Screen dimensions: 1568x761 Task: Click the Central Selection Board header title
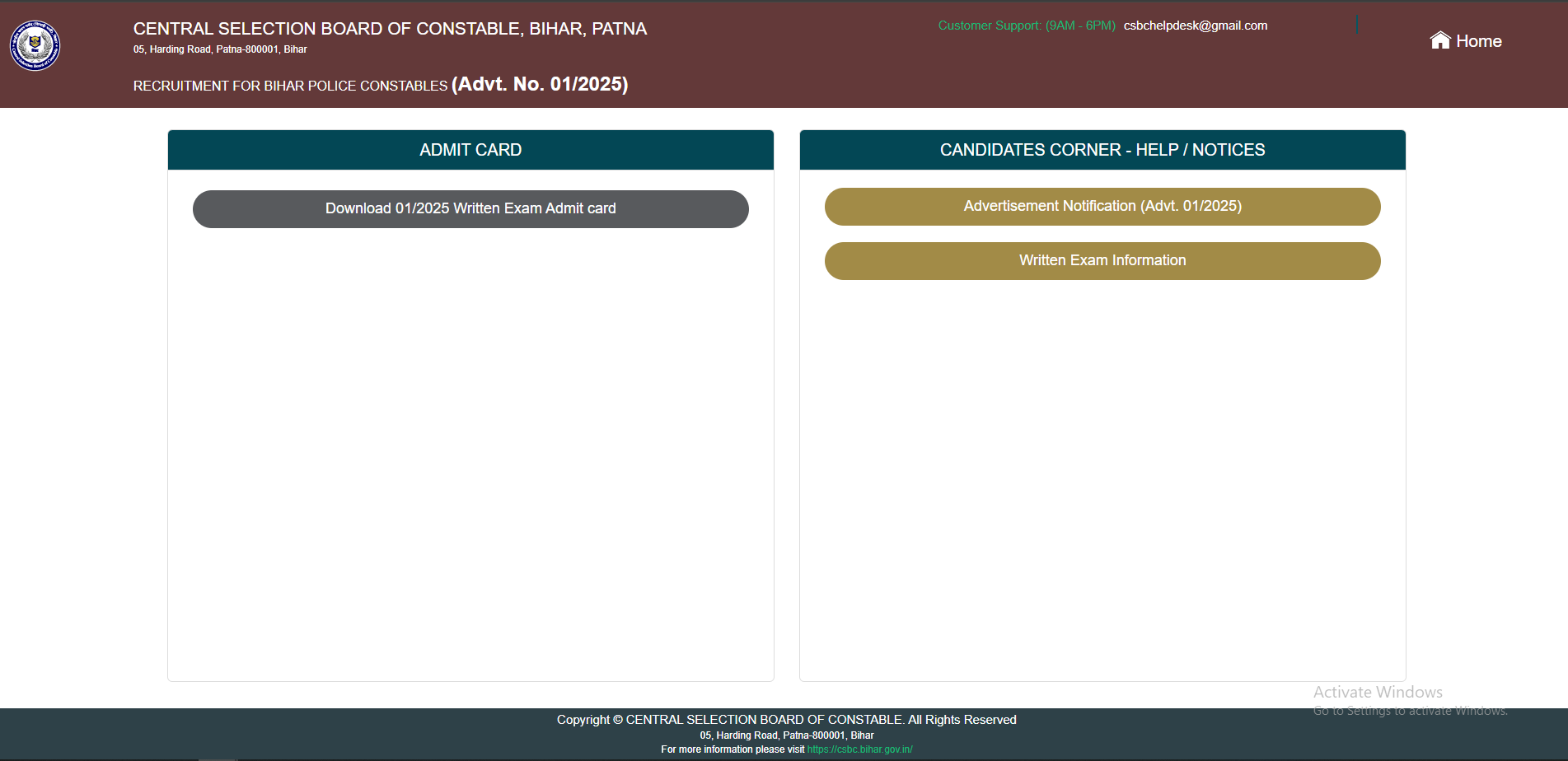coord(390,29)
